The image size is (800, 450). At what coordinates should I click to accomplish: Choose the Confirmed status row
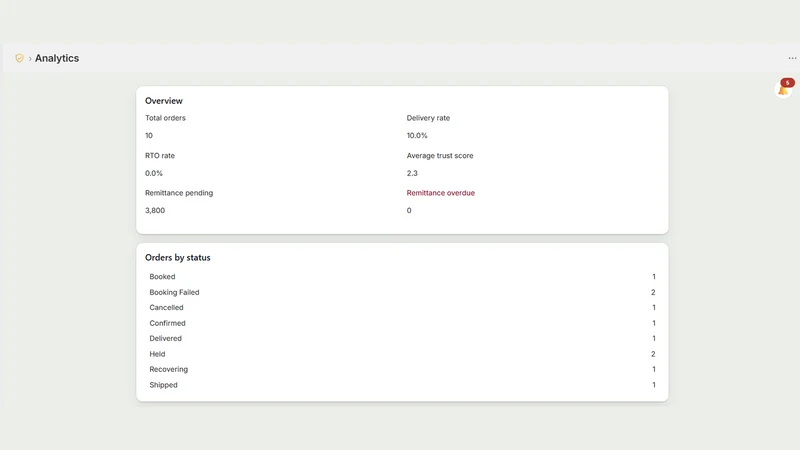click(x=402, y=323)
